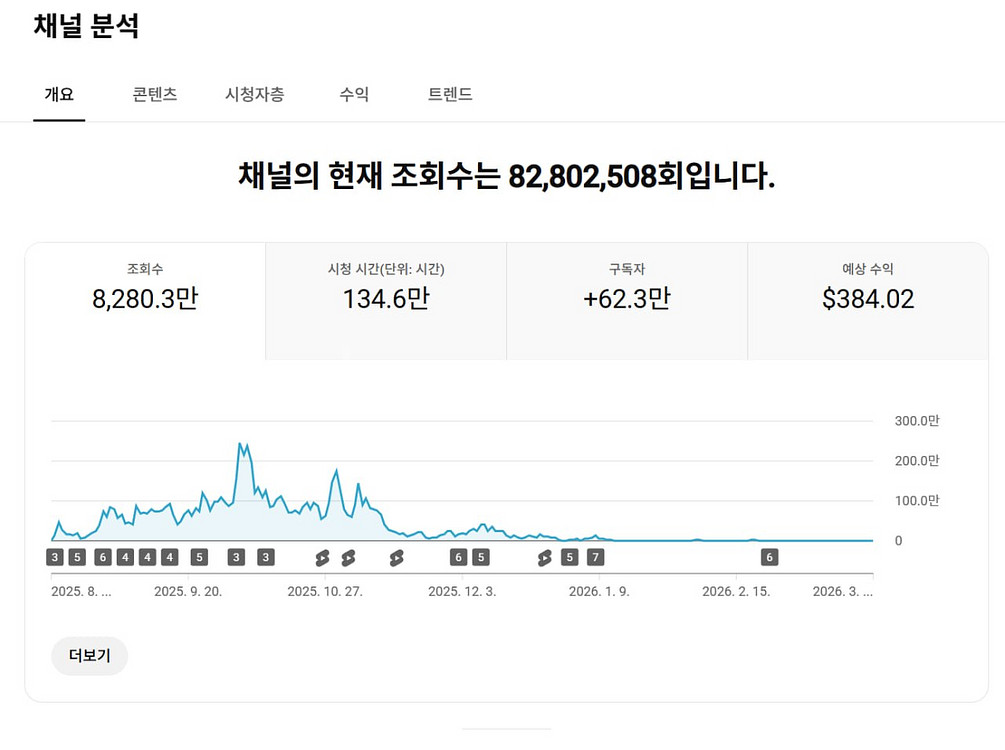Click the Shorts marker directly above the 2025. 10. 27. label

point(322,557)
